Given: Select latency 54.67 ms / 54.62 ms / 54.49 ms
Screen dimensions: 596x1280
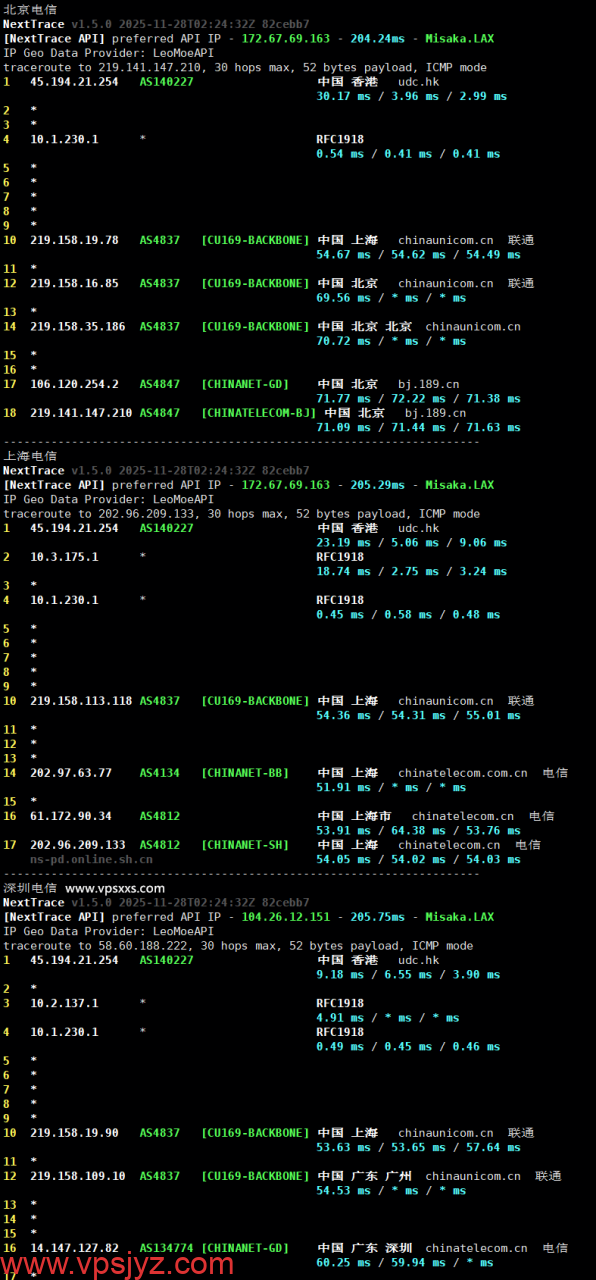Looking at the screenshot, I should point(418,254).
